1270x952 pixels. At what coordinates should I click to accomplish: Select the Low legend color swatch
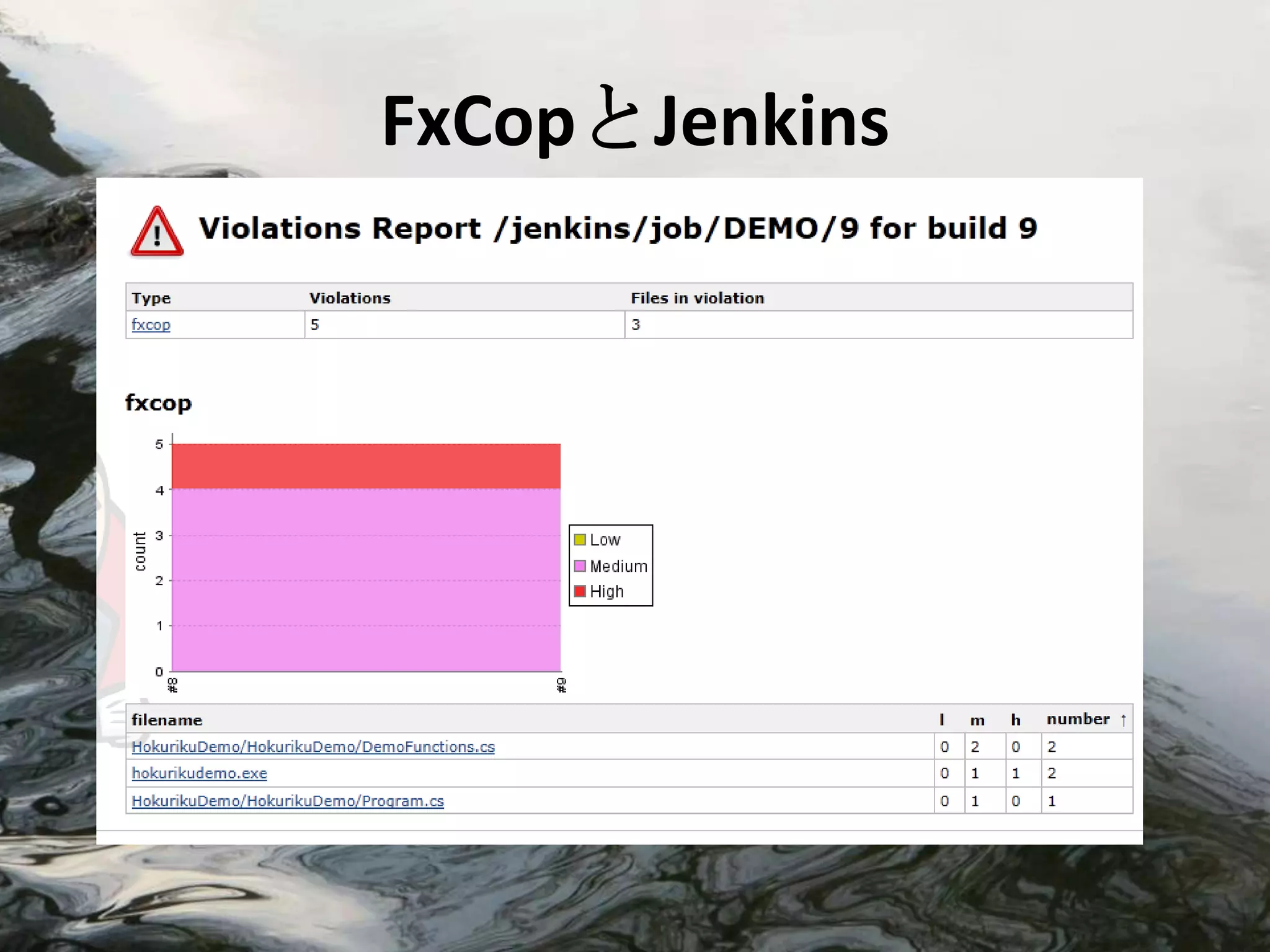(580, 539)
